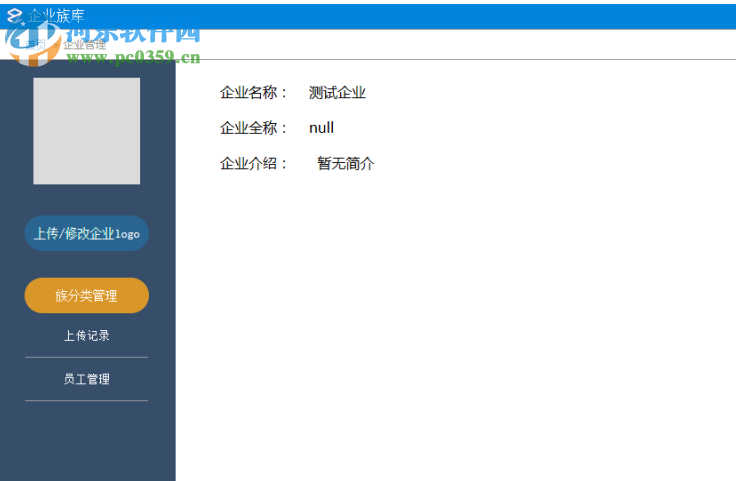
Task: Click 上传/修改企业logo button
Action: point(87,233)
